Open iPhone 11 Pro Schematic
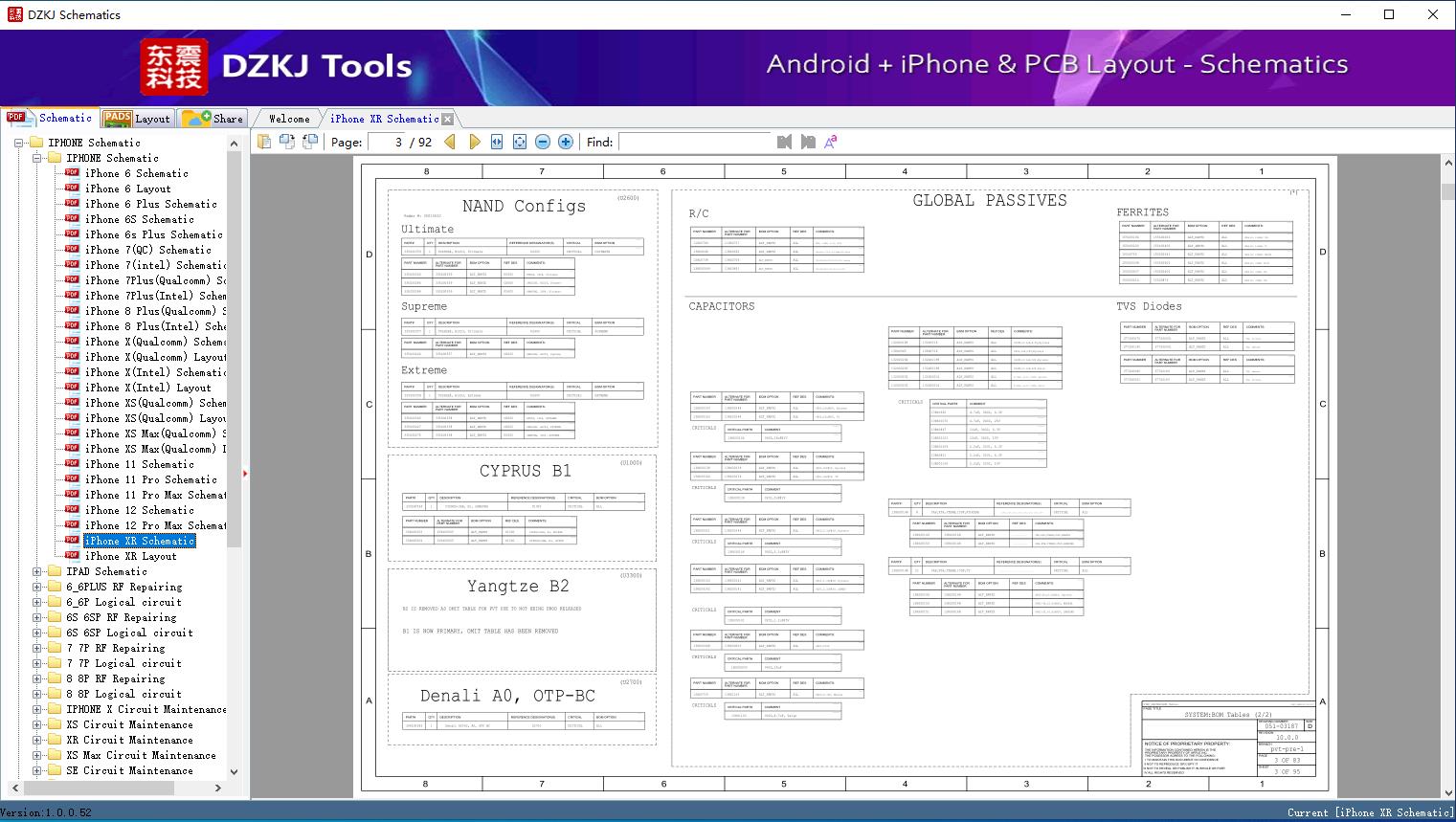This screenshot has height=822, width=1456. coord(151,479)
